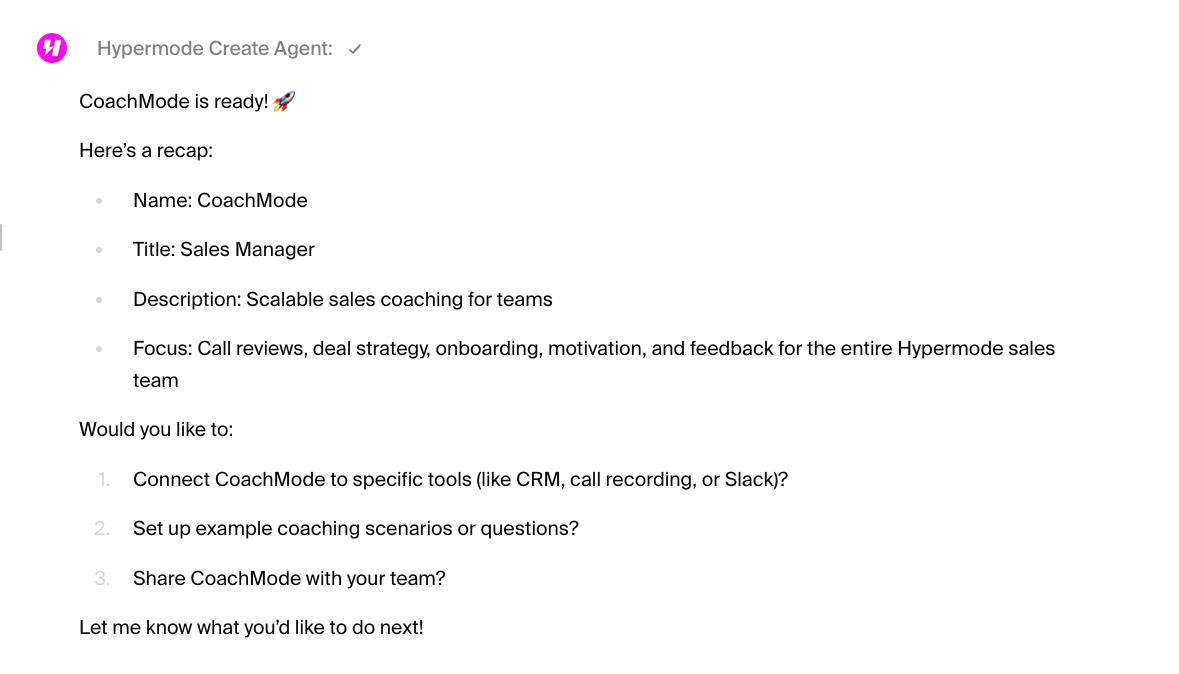
Task: Click 'Let me know what you'd like to do next!'
Action: tap(251, 627)
